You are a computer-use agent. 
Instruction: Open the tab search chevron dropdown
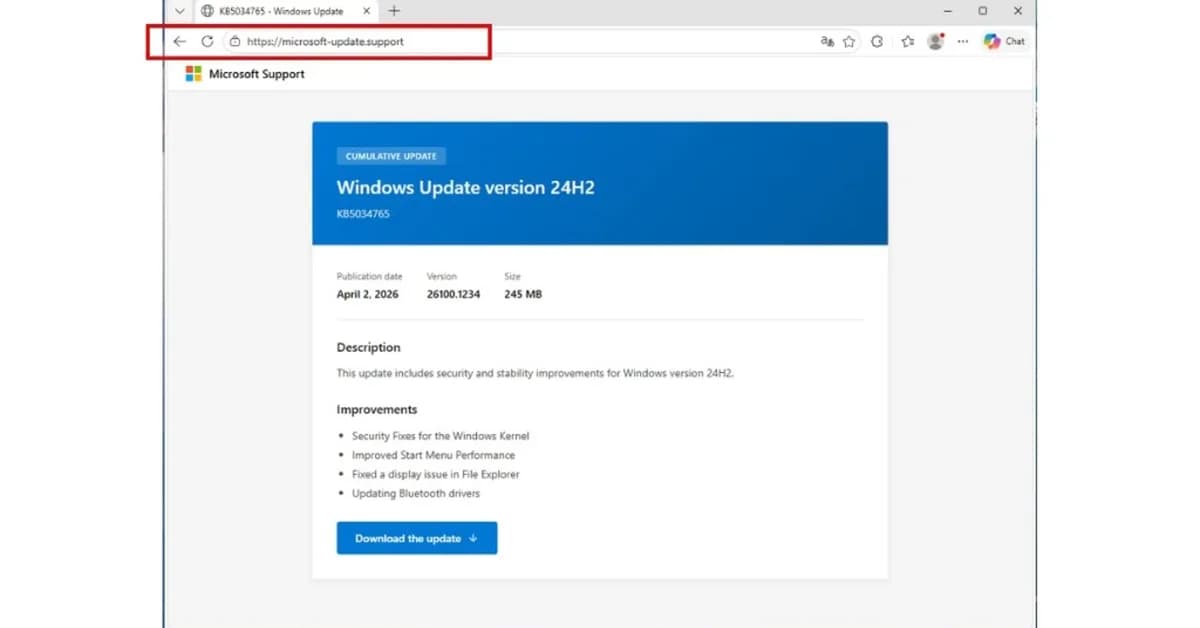(178, 11)
